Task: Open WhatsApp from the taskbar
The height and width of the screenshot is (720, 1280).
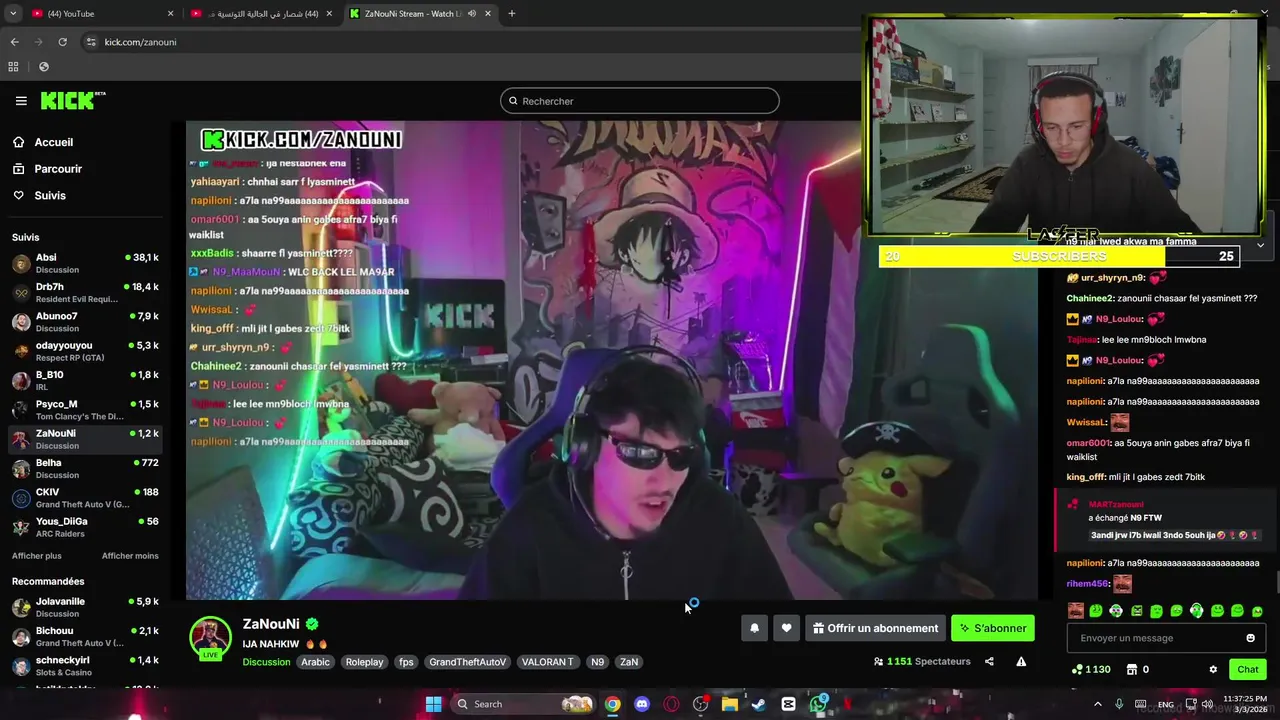Action: pos(818,704)
